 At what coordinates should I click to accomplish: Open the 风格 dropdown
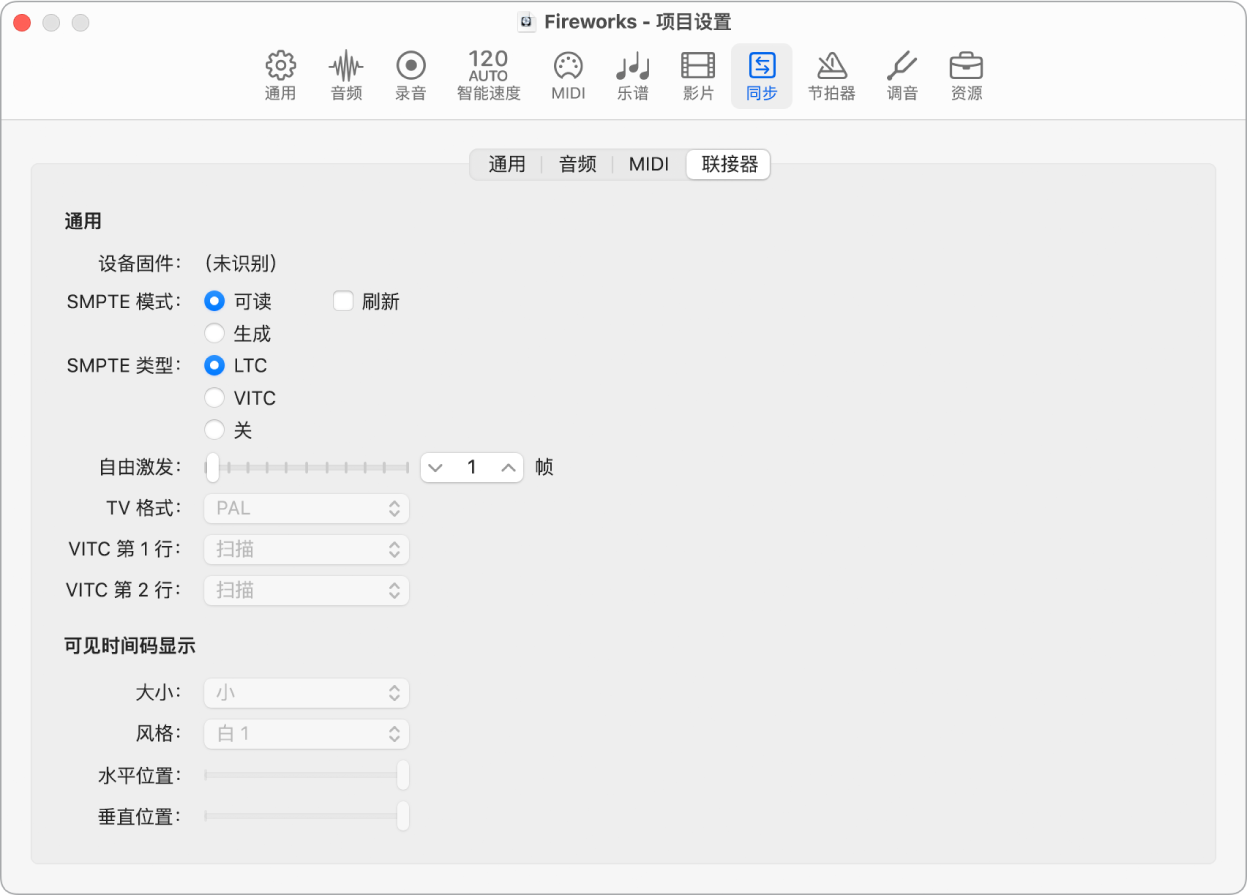(x=306, y=734)
